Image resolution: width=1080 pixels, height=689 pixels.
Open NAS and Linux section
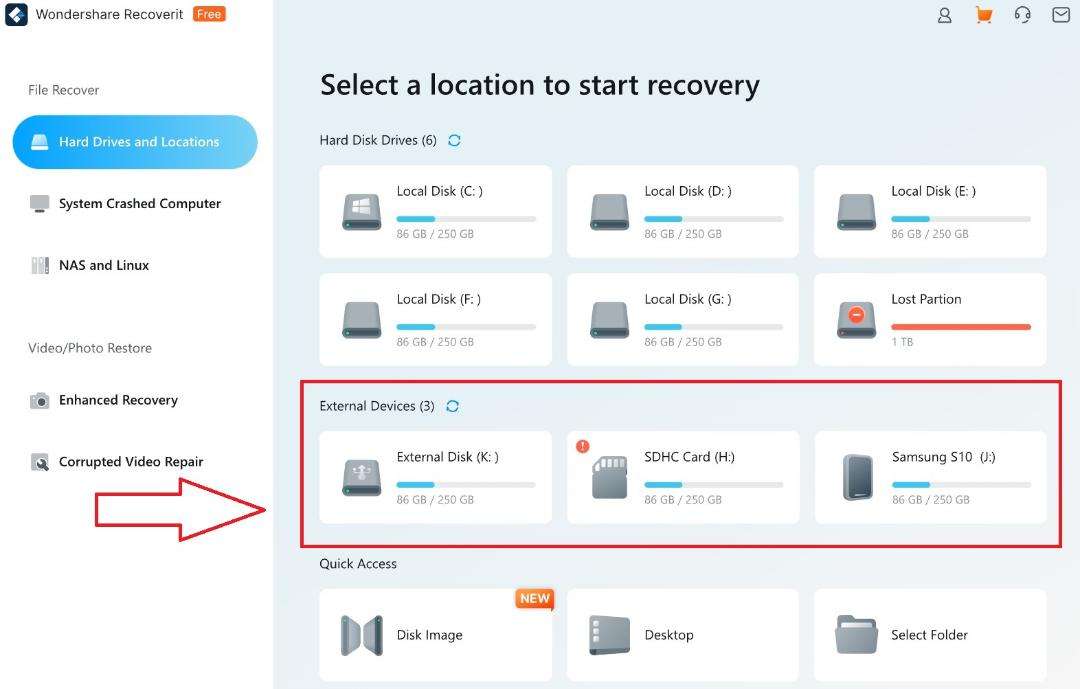coord(104,265)
